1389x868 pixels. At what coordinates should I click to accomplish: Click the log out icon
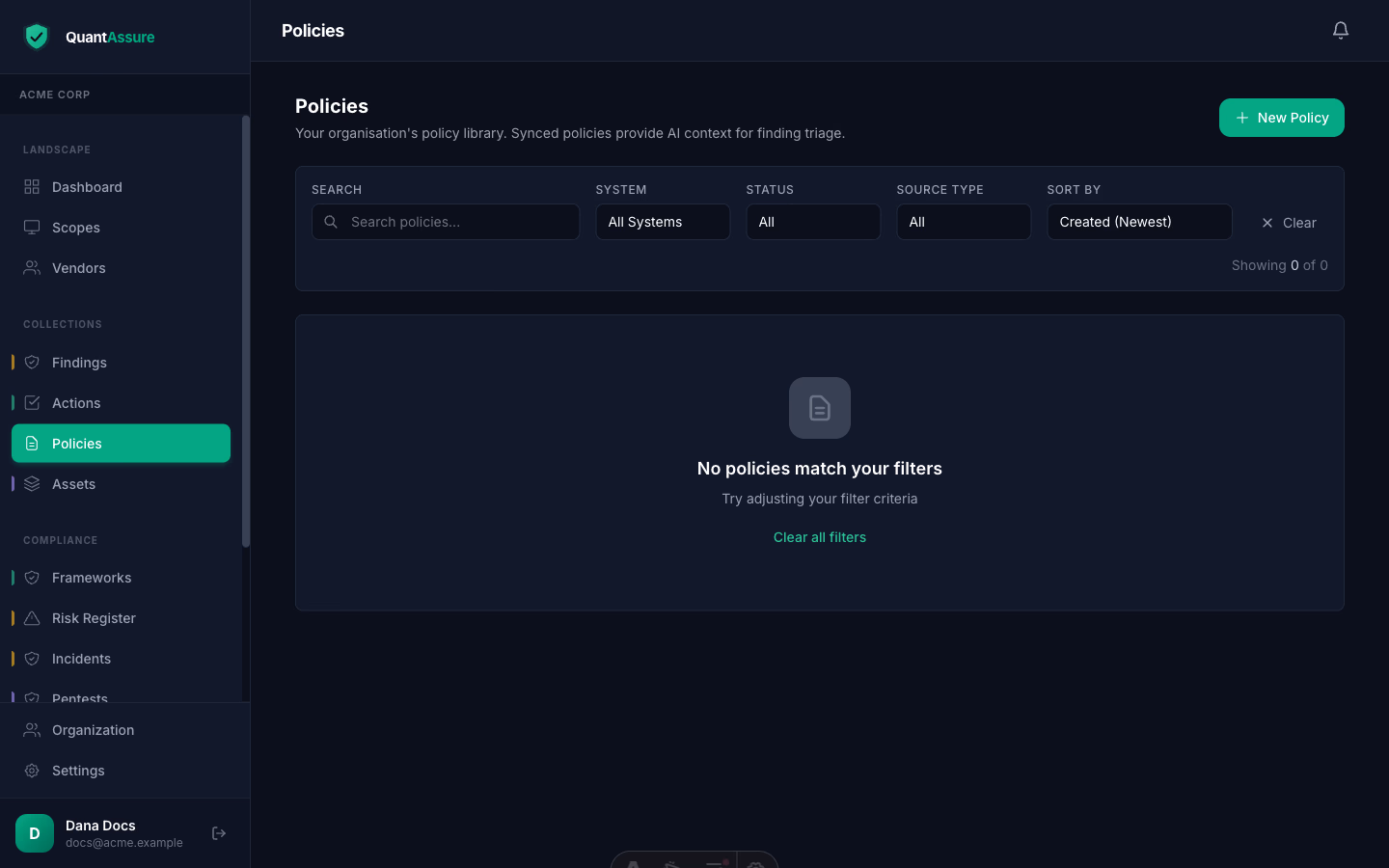pos(219,833)
